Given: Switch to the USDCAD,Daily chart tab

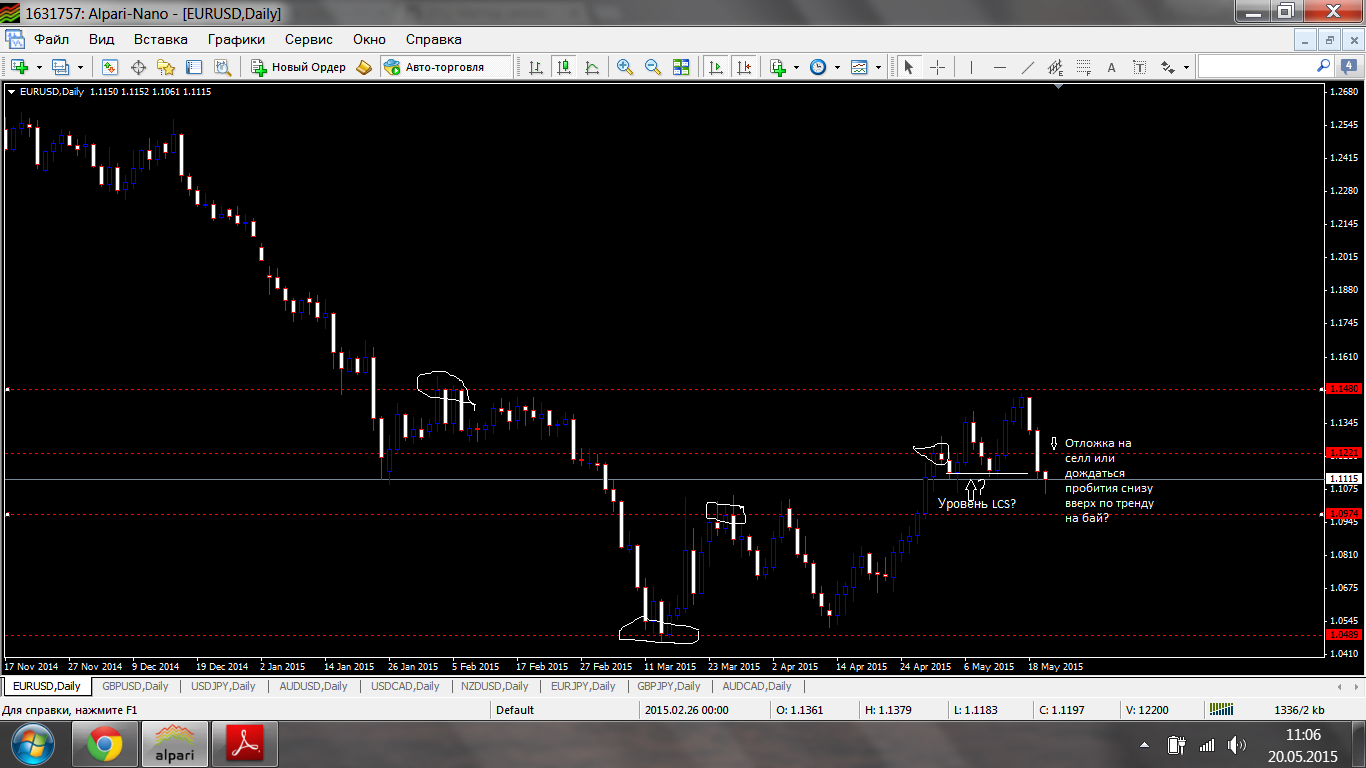Looking at the screenshot, I should click(x=405, y=686).
